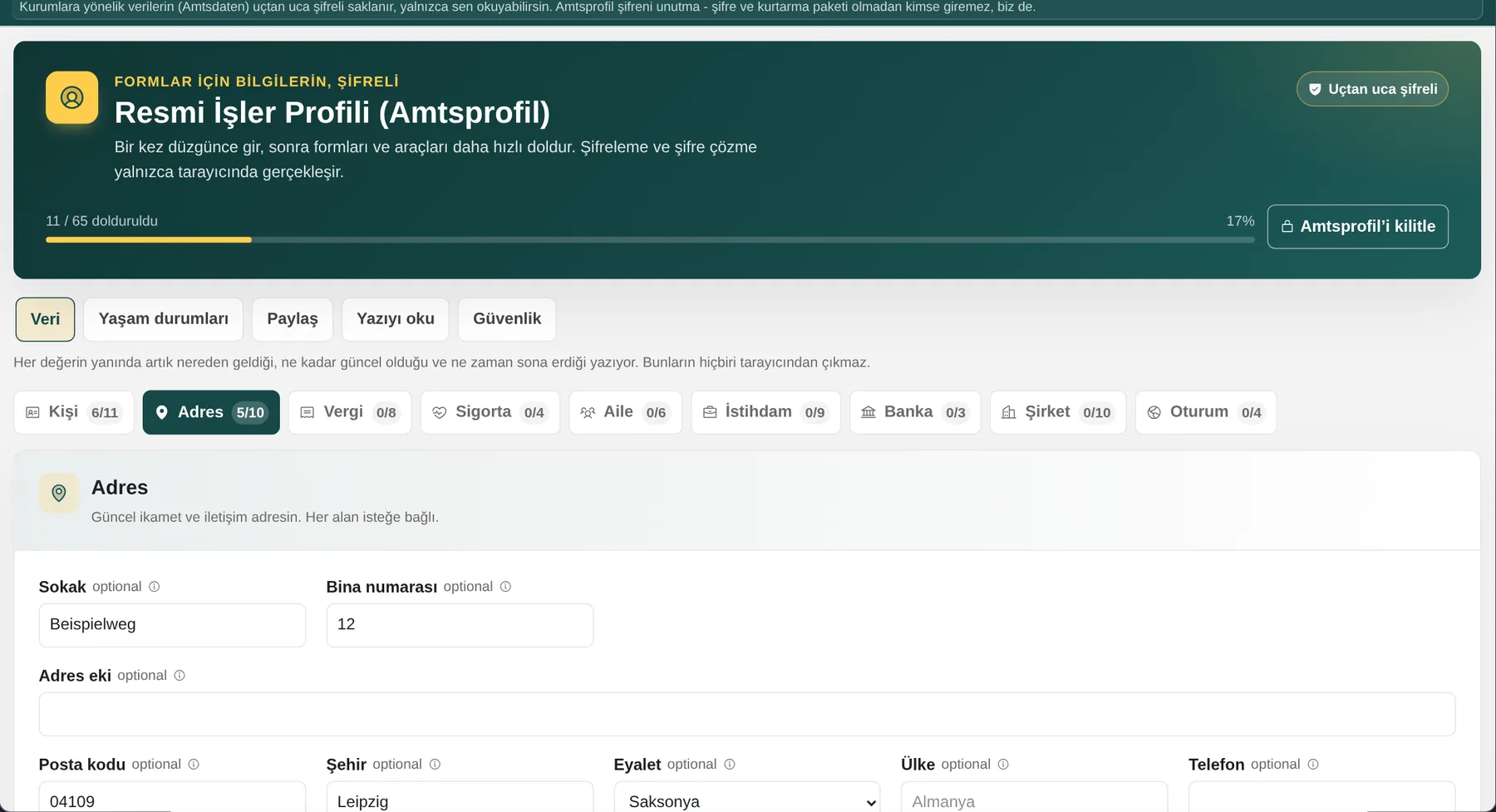The height and width of the screenshot is (812, 1496).
Task: Click the Sokak field containing Beispielweg
Action: point(172,625)
